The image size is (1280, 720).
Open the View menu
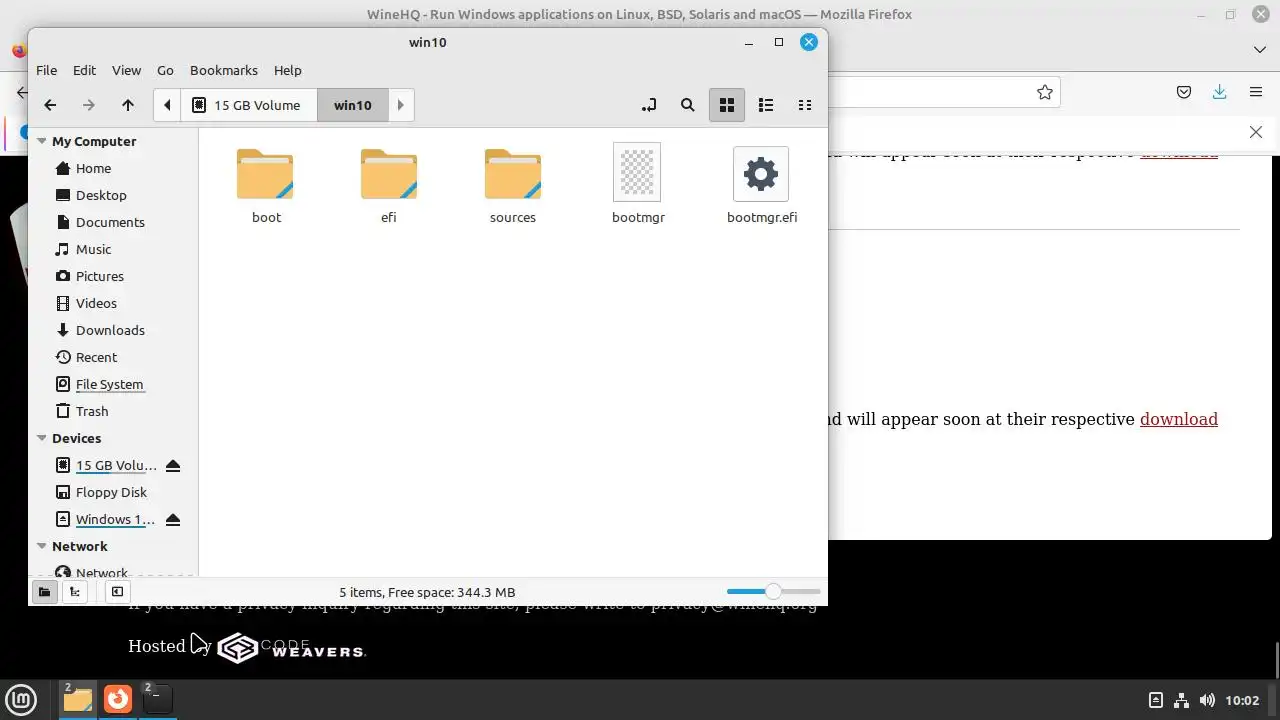pos(126,70)
